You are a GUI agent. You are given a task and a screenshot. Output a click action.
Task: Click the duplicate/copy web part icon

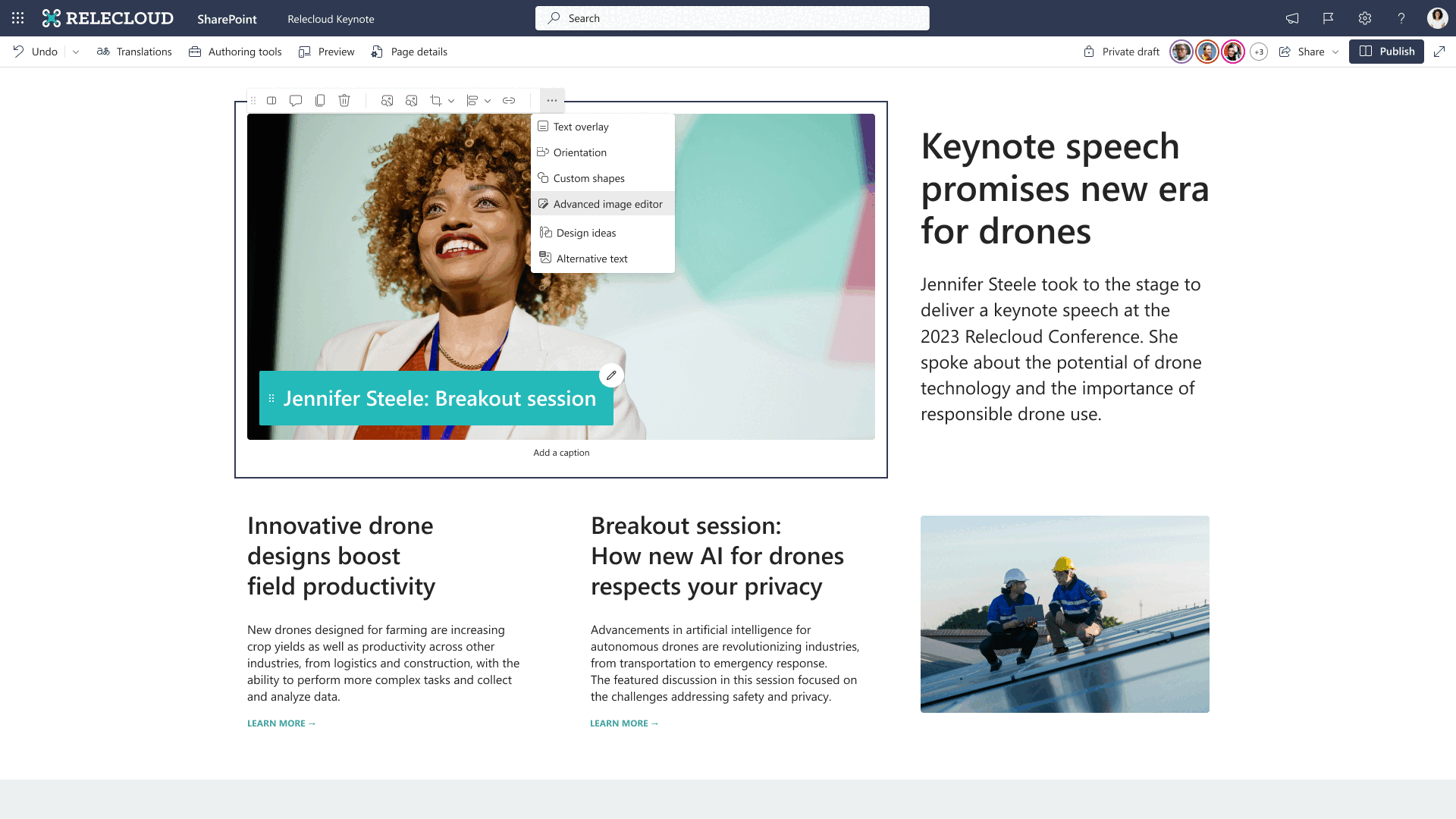(x=320, y=100)
